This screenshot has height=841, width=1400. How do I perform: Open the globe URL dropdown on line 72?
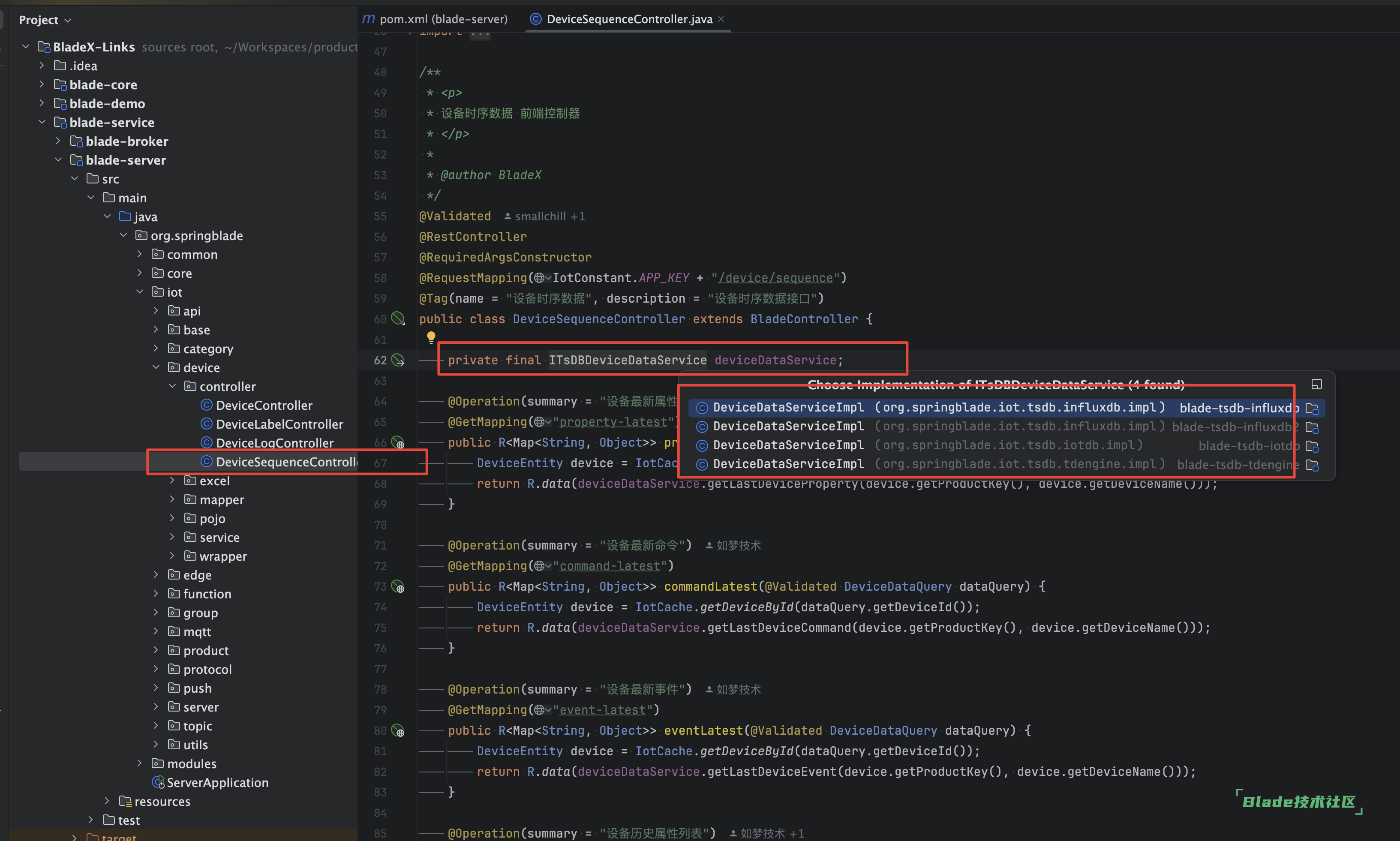pos(543,565)
